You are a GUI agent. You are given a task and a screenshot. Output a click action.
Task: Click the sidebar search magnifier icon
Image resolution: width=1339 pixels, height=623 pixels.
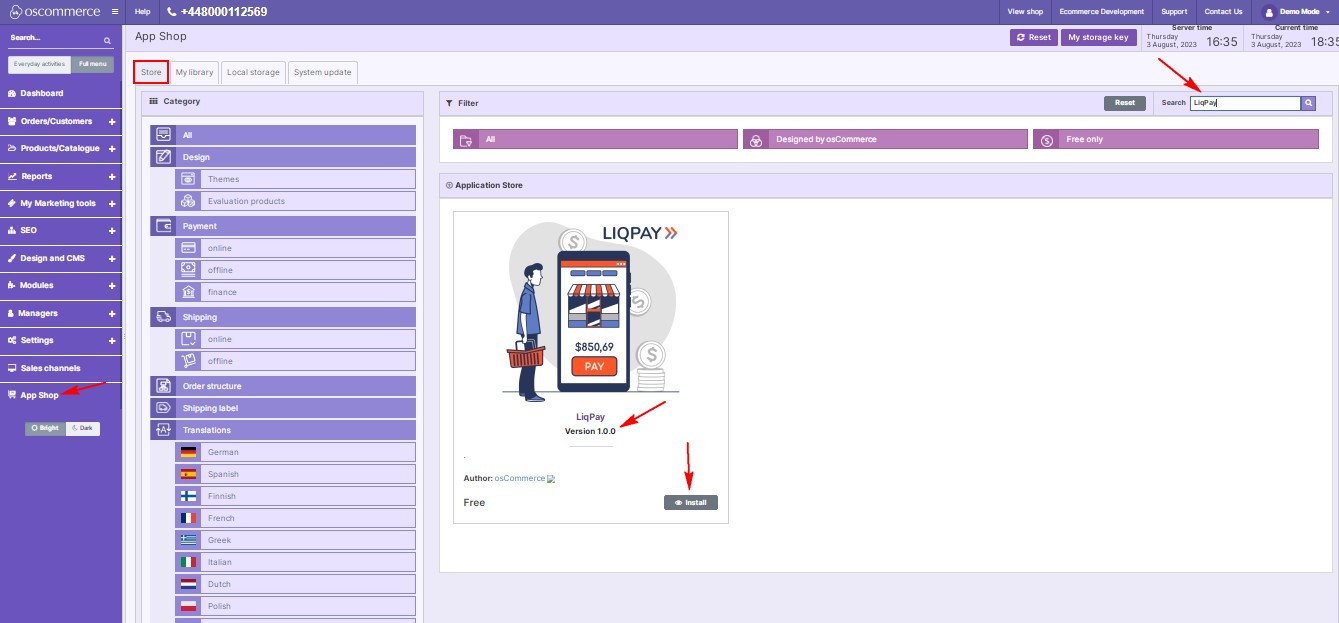click(108, 41)
